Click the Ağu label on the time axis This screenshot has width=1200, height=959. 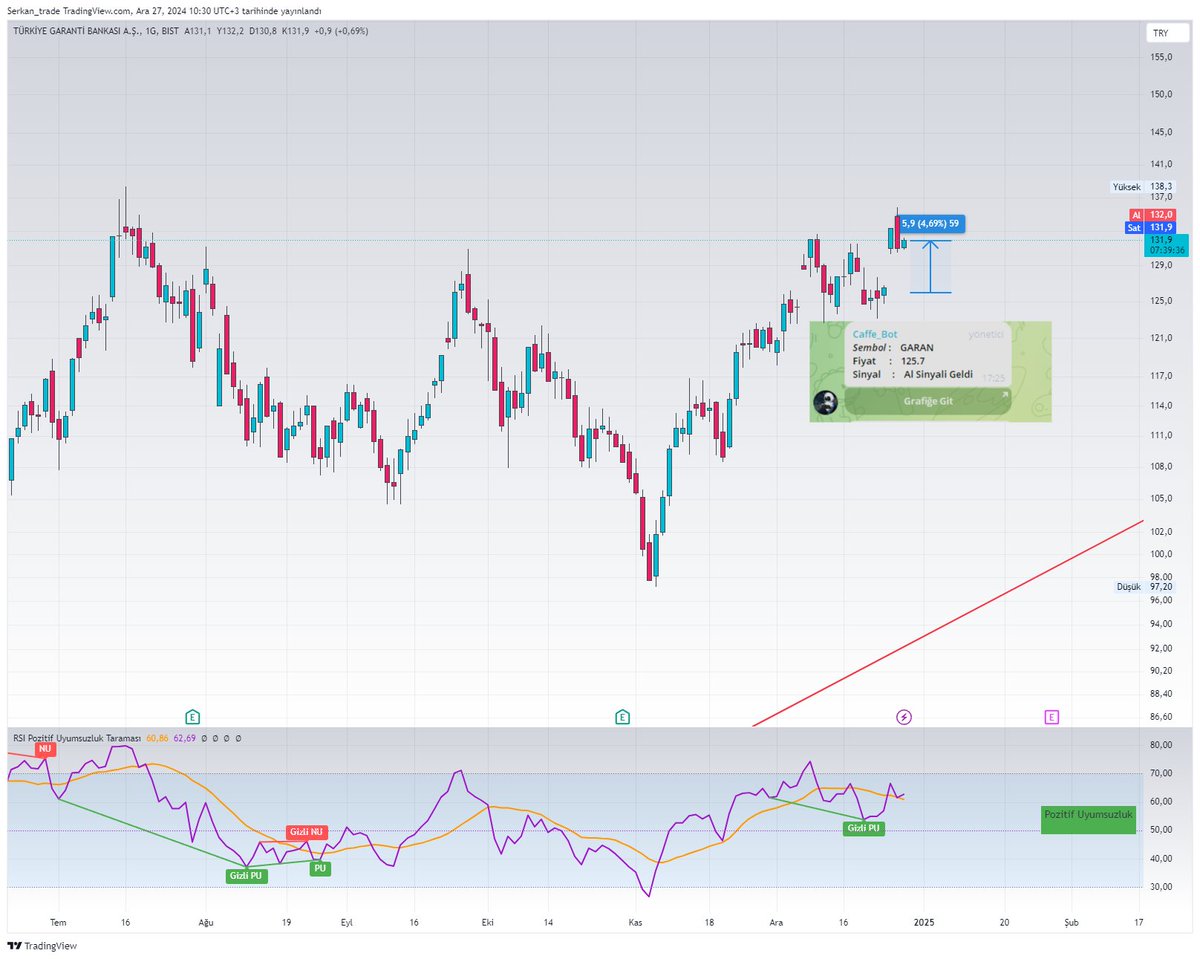pyautogui.click(x=206, y=922)
